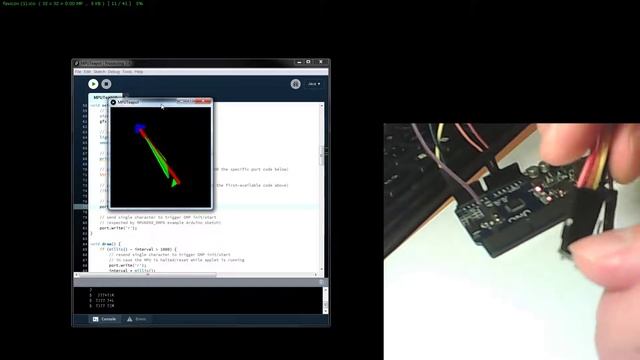This screenshot has height=360, width=640.
Task: Click the icon on the console divider bar
Action: tap(321, 282)
